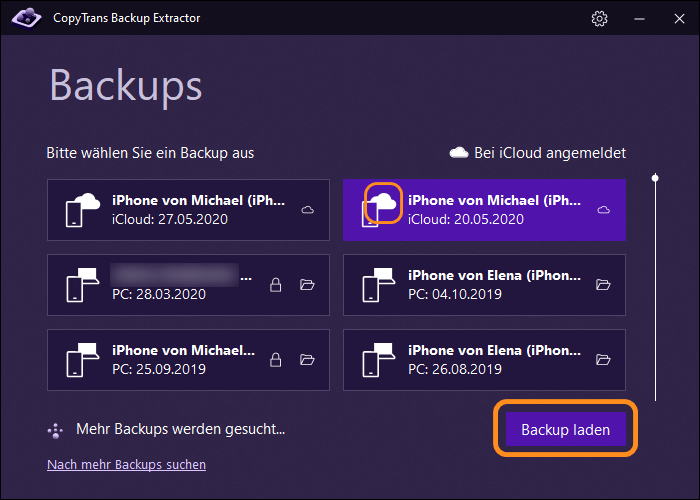Click device-cloud icon of iCloud 27.05.2020 backup
The height and width of the screenshot is (500, 700).
[x=83, y=210]
